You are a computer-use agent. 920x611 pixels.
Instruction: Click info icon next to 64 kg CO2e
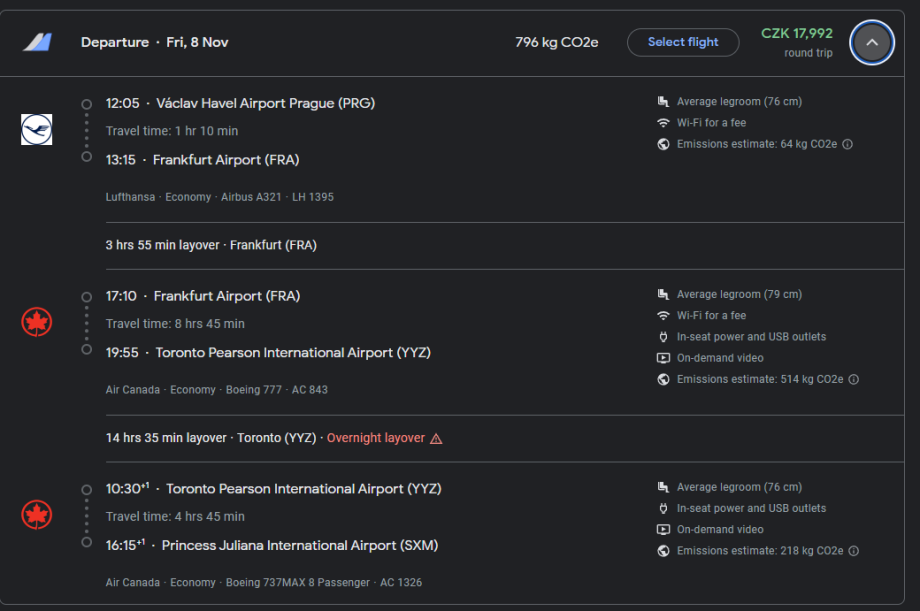tap(848, 144)
